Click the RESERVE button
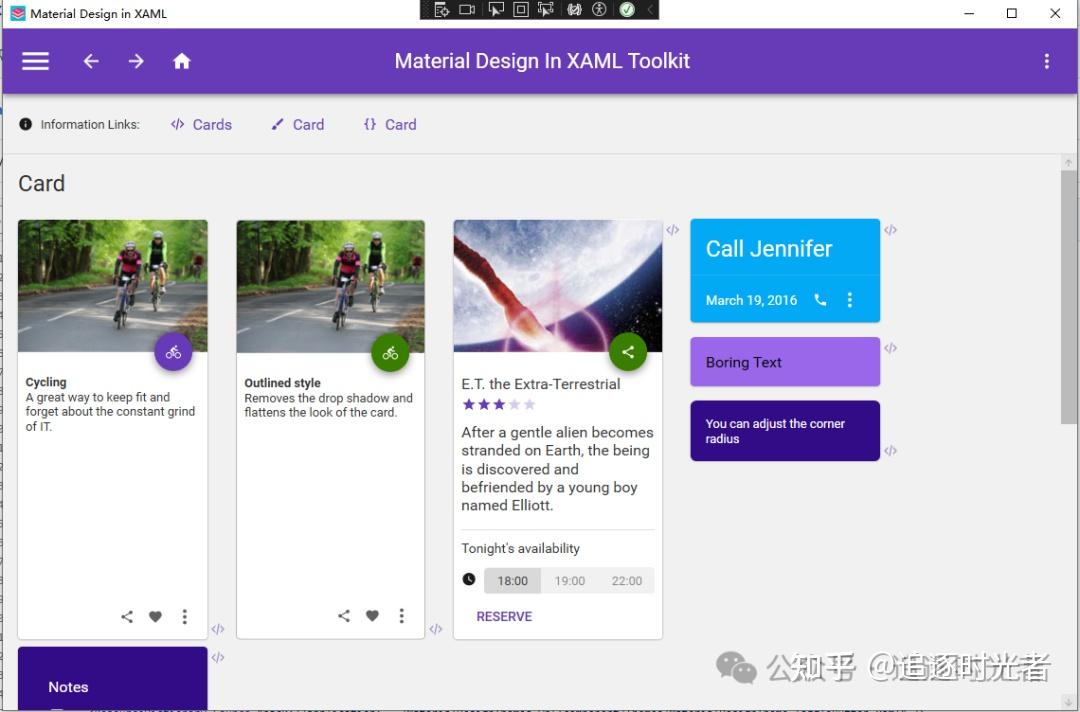The width and height of the screenshot is (1080, 712). point(504,616)
